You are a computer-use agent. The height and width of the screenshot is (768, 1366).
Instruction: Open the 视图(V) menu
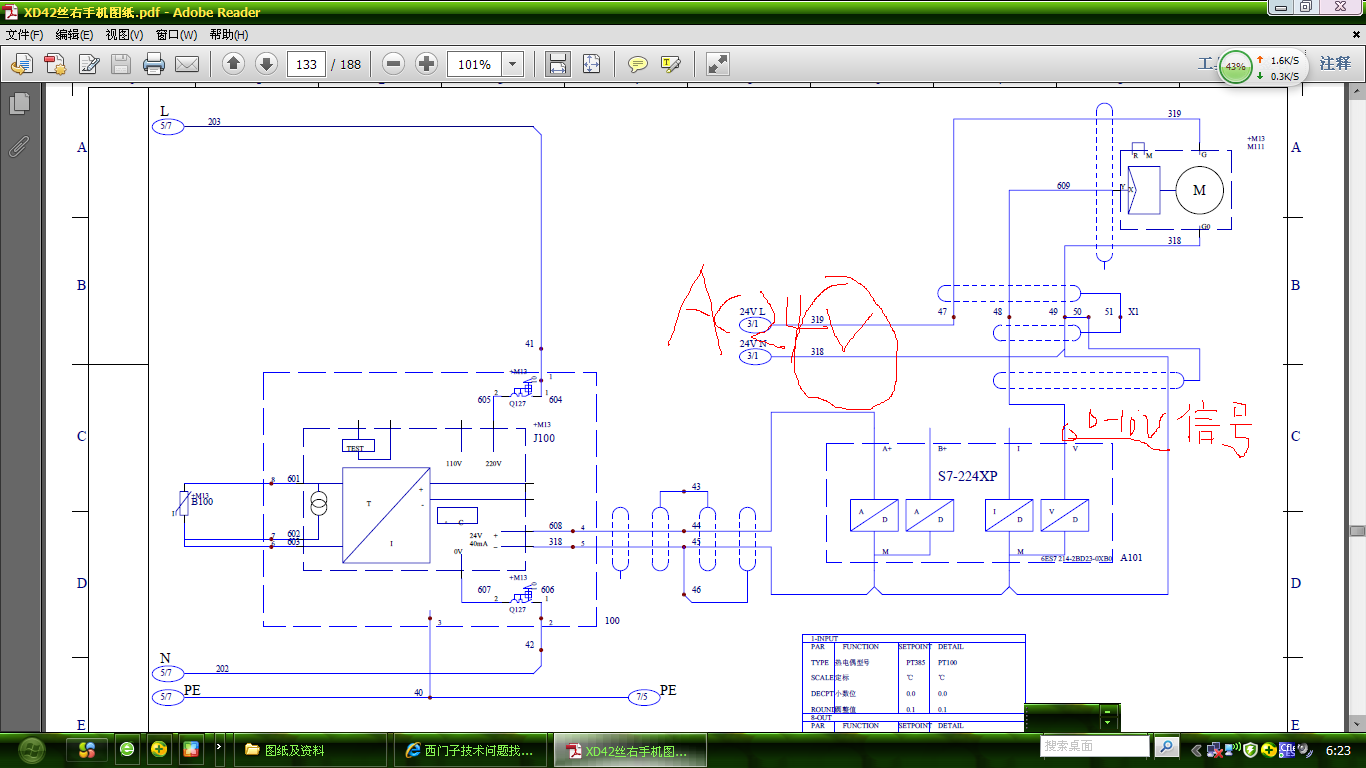pos(124,35)
